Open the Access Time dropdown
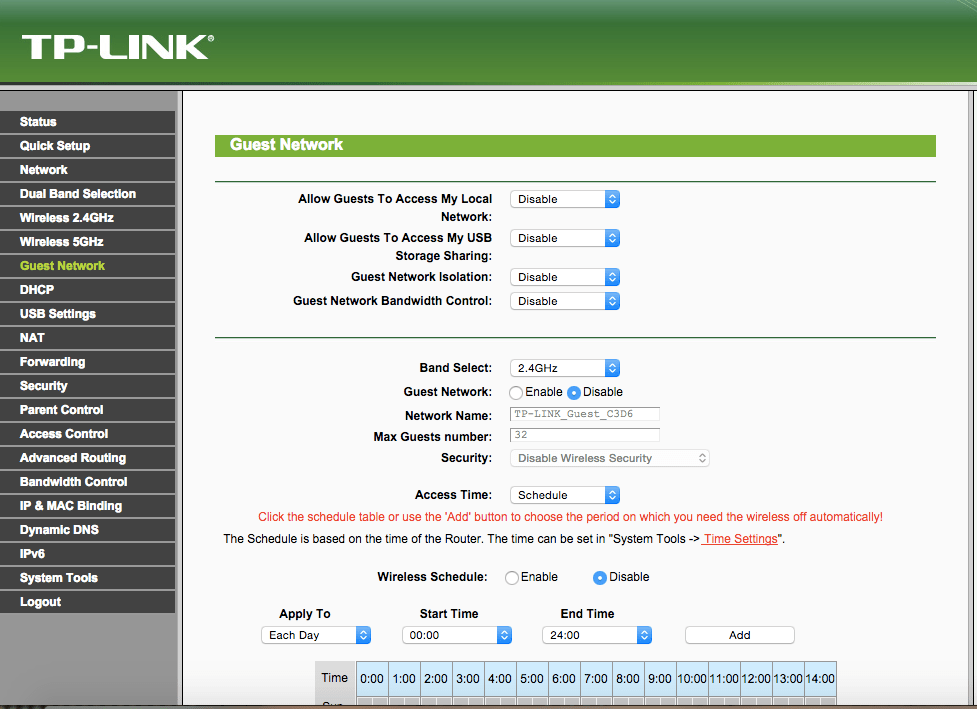Screen dimensions: 977x709 click(x=565, y=495)
